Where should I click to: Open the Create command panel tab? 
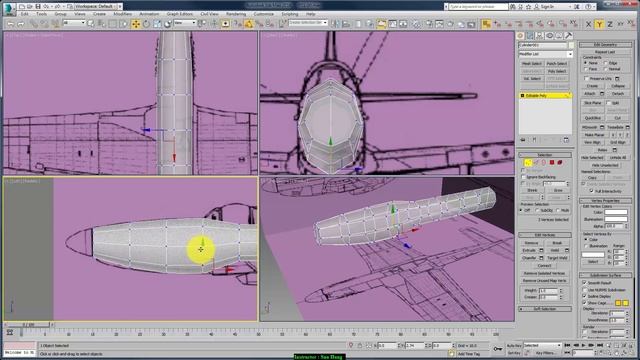[x=520, y=36]
